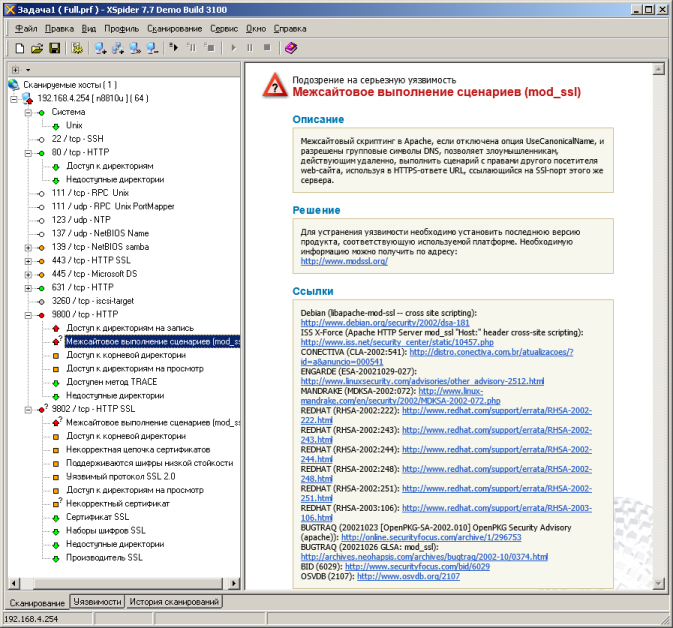The height and width of the screenshot is (628, 673).
Task: Switch to the Уязвимости tab
Action: tap(97, 602)
